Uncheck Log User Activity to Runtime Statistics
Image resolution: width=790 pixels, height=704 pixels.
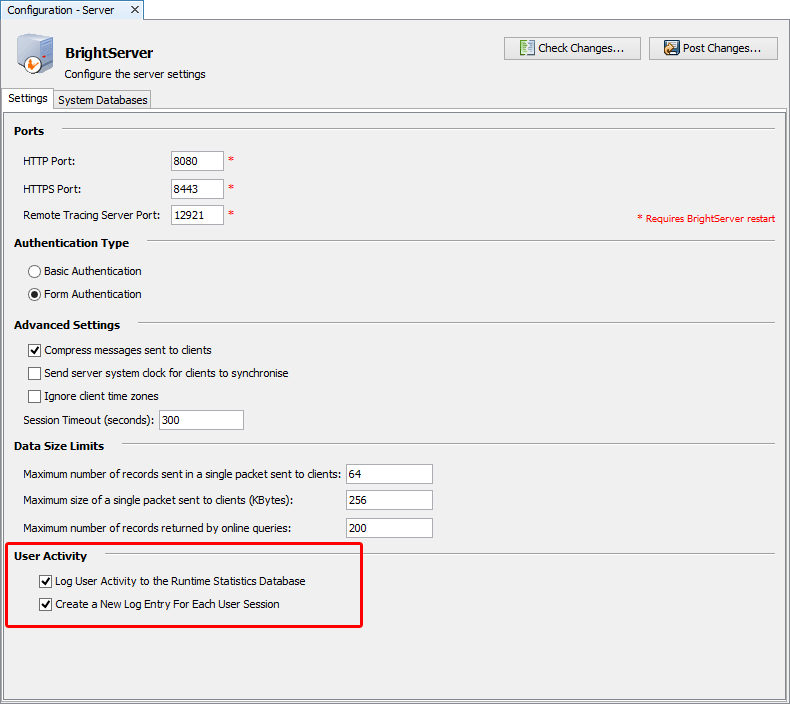46,581
